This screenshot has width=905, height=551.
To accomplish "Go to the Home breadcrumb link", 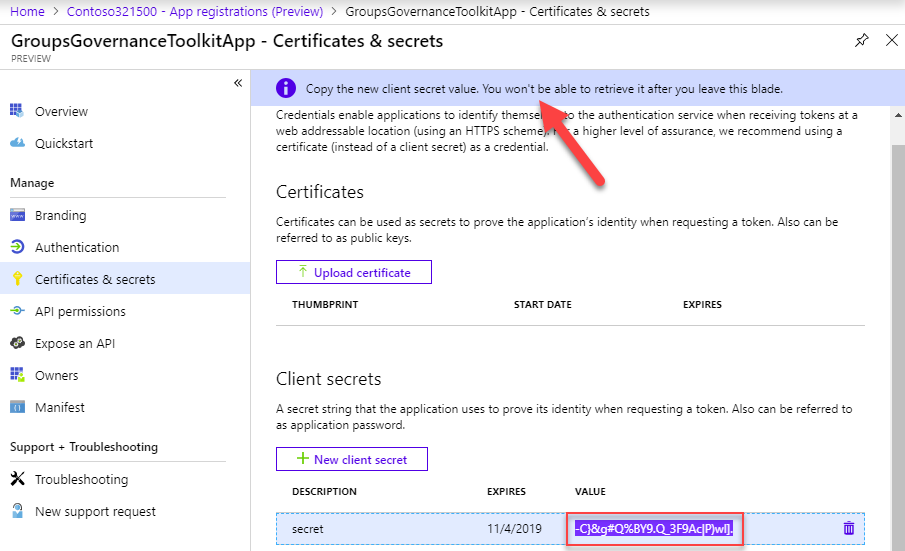I will pos(27,12).
